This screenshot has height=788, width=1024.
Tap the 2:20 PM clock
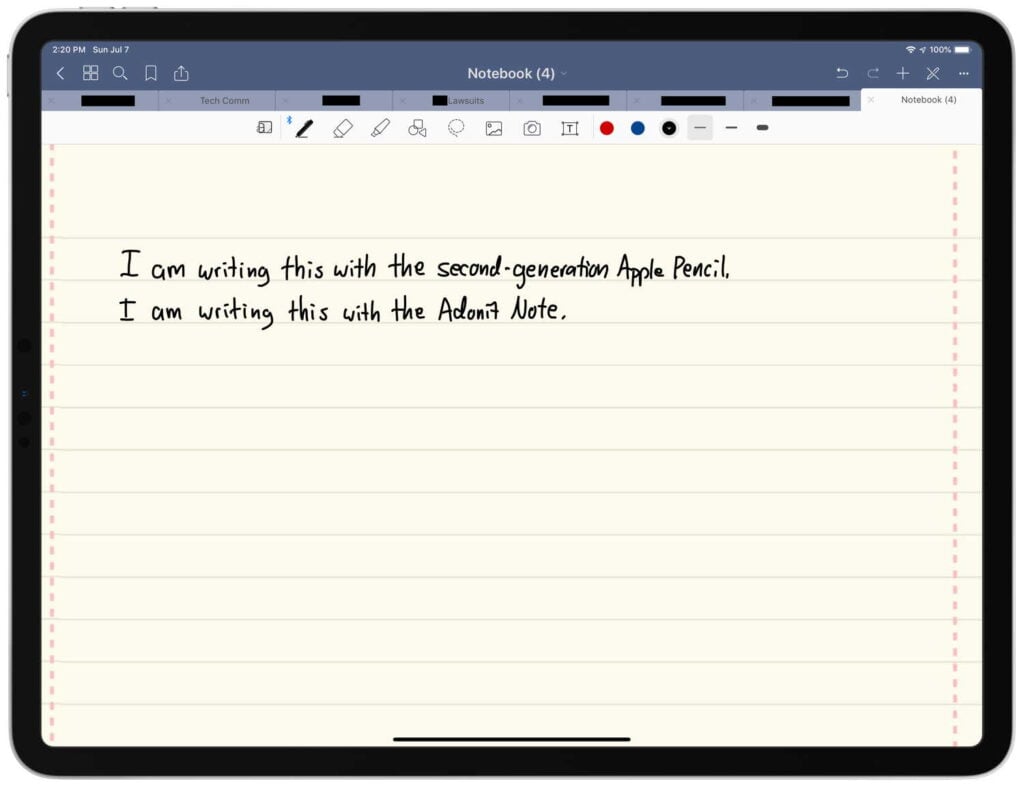coord(69,50)
